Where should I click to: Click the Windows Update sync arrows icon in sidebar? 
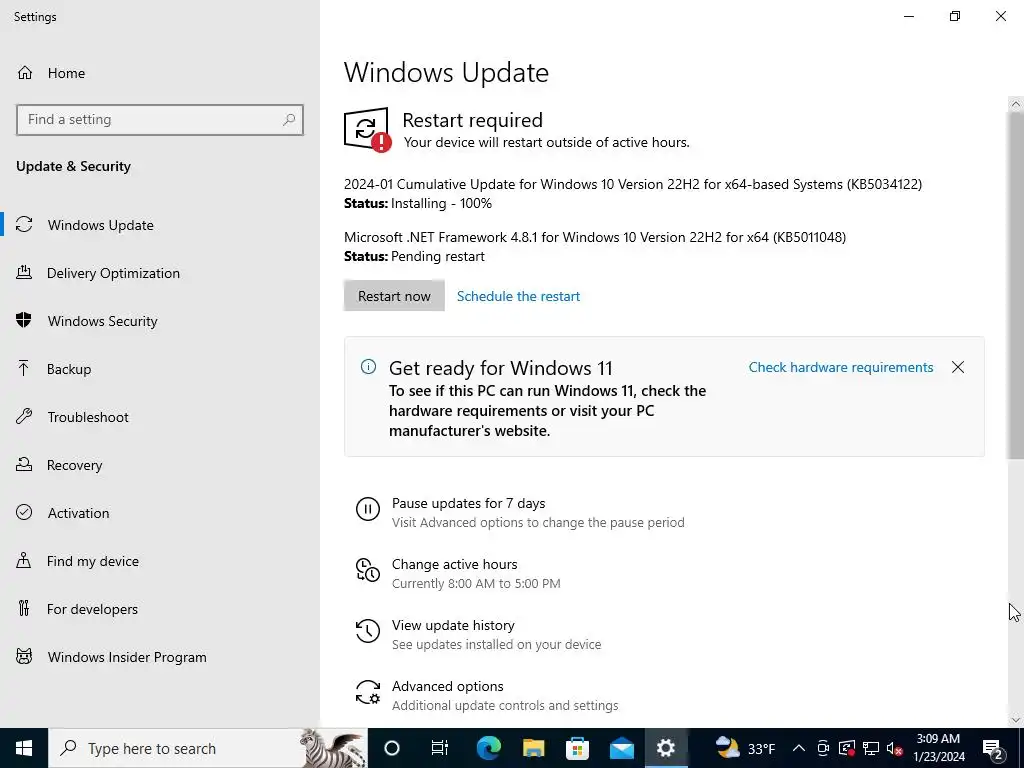click(x=24, y=225)
